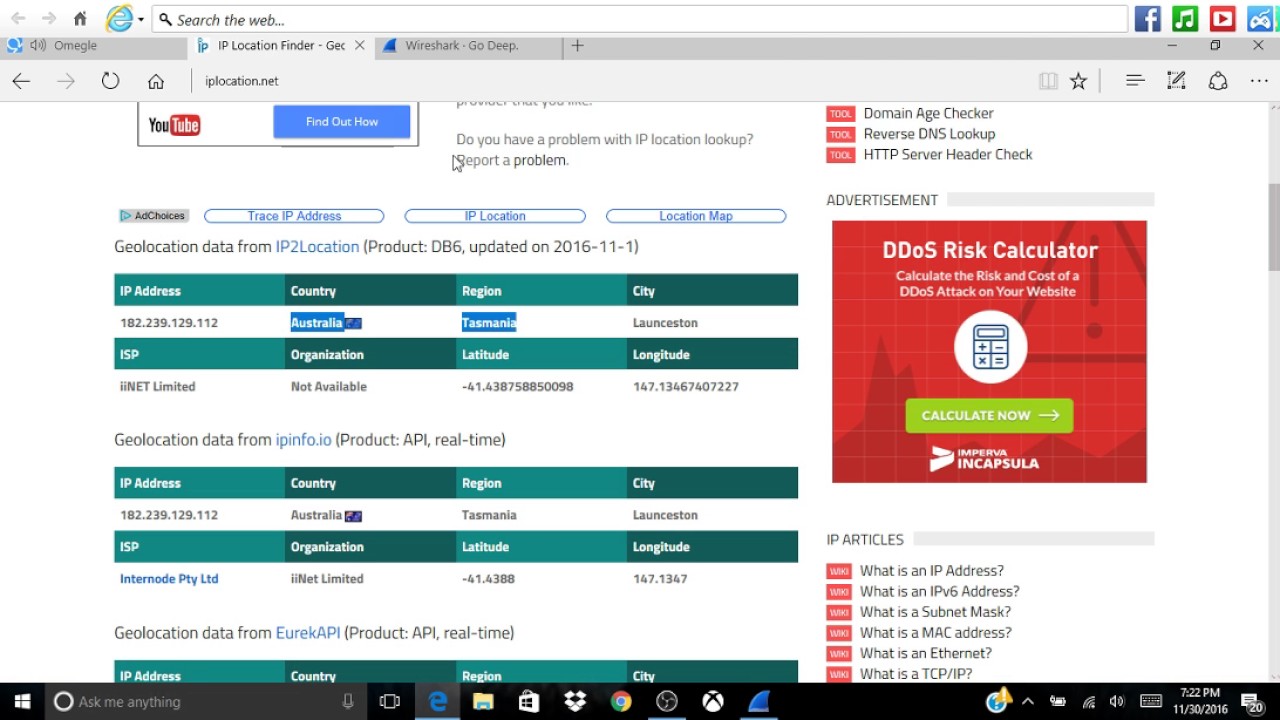This screenshot has height=720, width=1280.
Task: Open reading view book icon
Action: click(x=1048, y=81)
